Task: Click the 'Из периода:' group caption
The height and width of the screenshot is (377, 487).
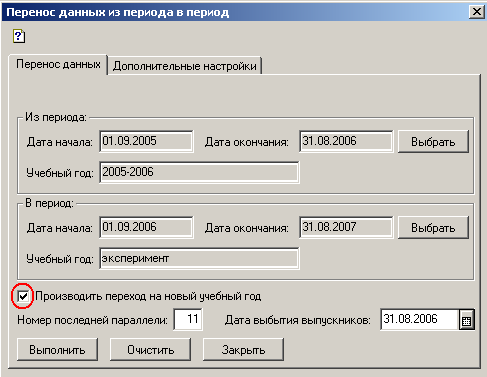Action: (x=56, y=117)
